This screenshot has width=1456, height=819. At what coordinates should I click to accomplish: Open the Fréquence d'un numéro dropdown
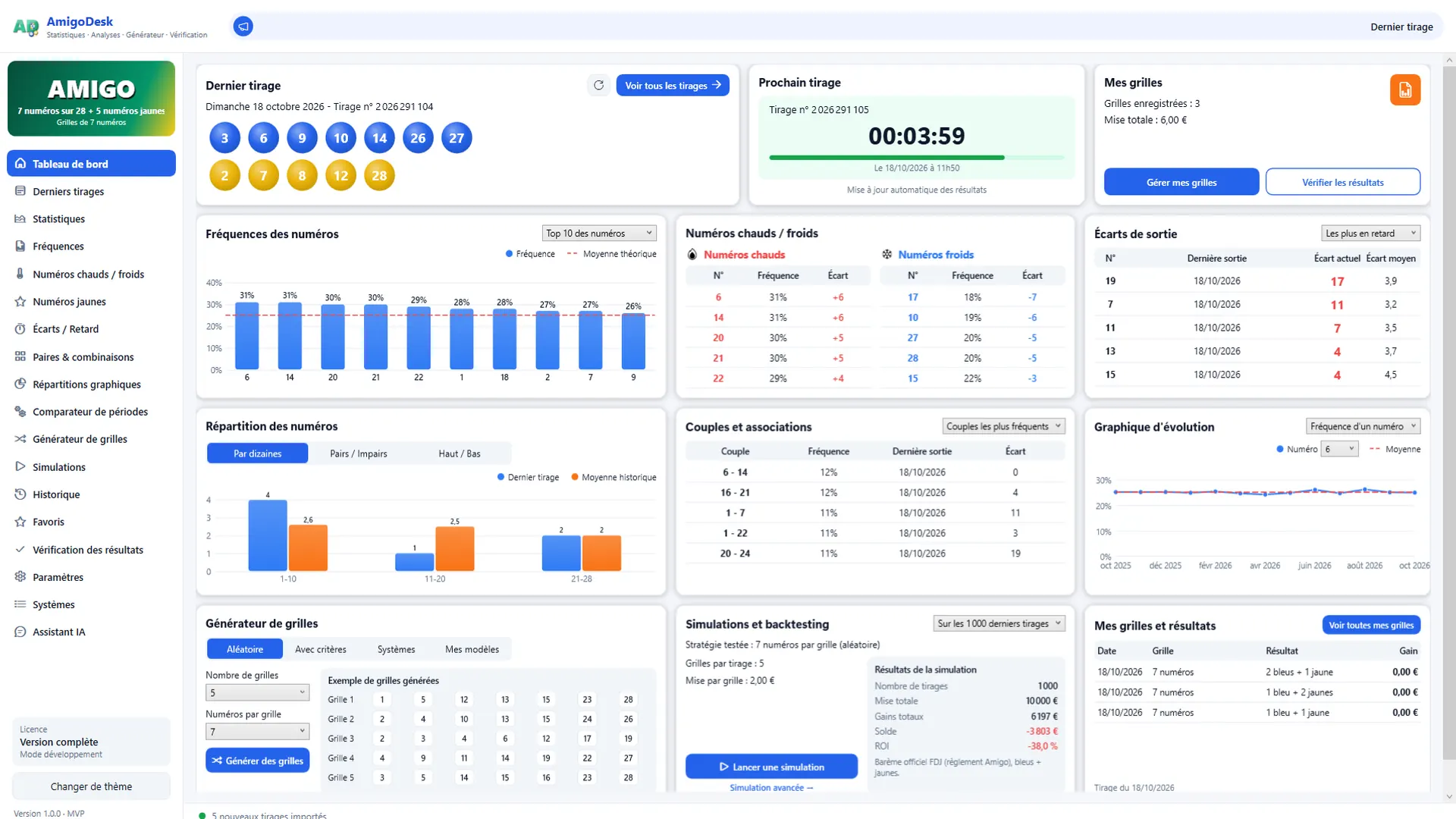[x=1363, y=426]
